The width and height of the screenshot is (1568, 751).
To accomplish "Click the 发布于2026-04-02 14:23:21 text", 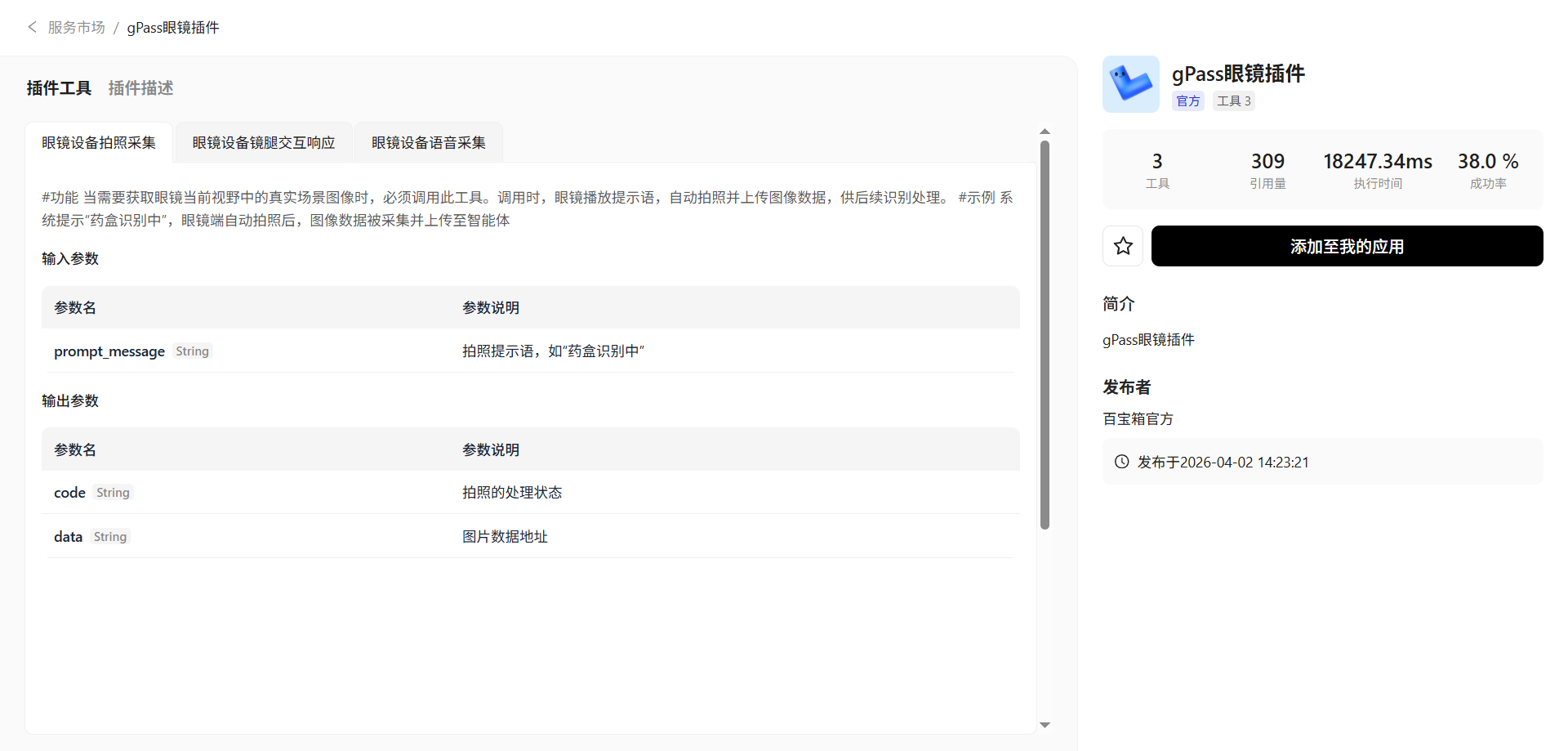I will (x=1223, y=462).
